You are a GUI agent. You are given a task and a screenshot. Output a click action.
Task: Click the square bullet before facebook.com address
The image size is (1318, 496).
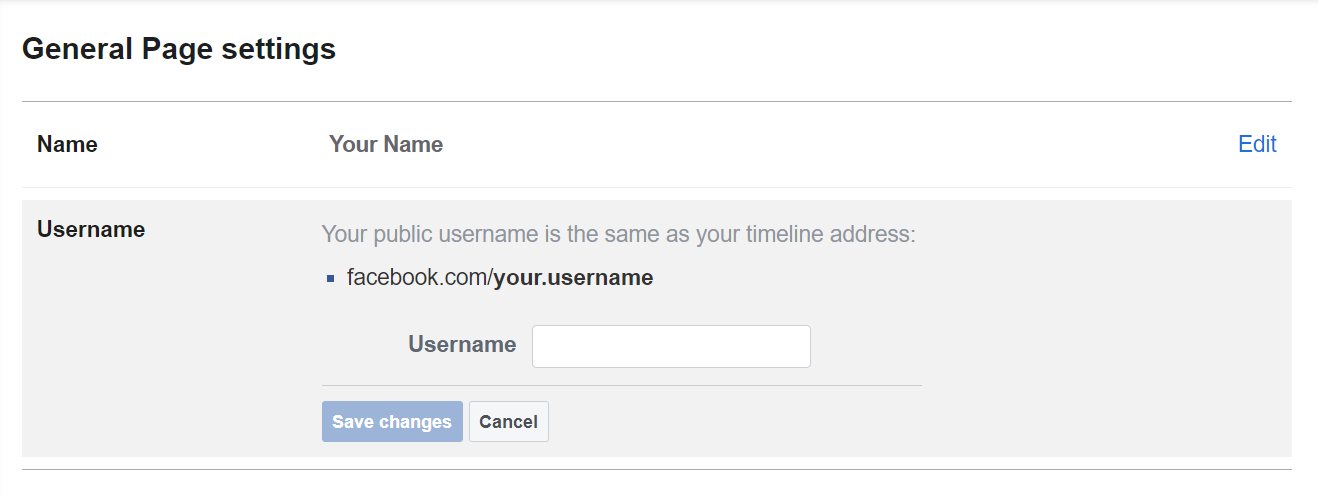click(331, 279)
